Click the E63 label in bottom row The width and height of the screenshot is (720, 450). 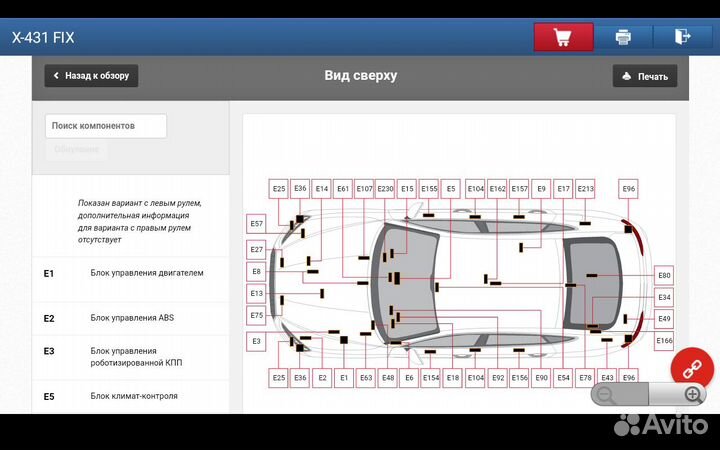point(366,378)
